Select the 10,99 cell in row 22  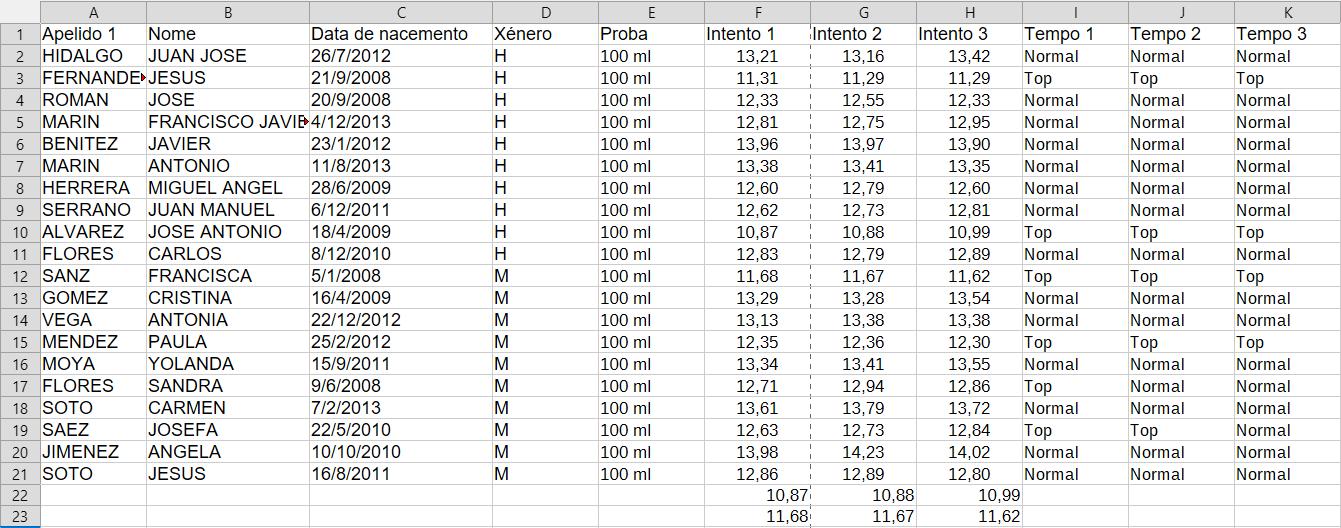[x=969, y=496]
